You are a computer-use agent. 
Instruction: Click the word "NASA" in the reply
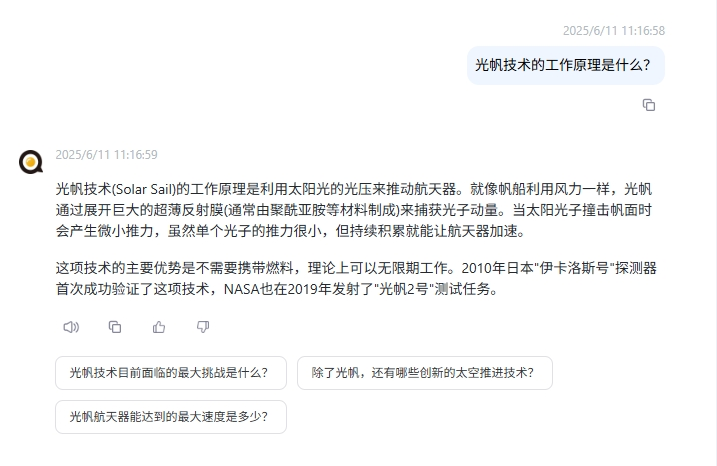[241, 289]
